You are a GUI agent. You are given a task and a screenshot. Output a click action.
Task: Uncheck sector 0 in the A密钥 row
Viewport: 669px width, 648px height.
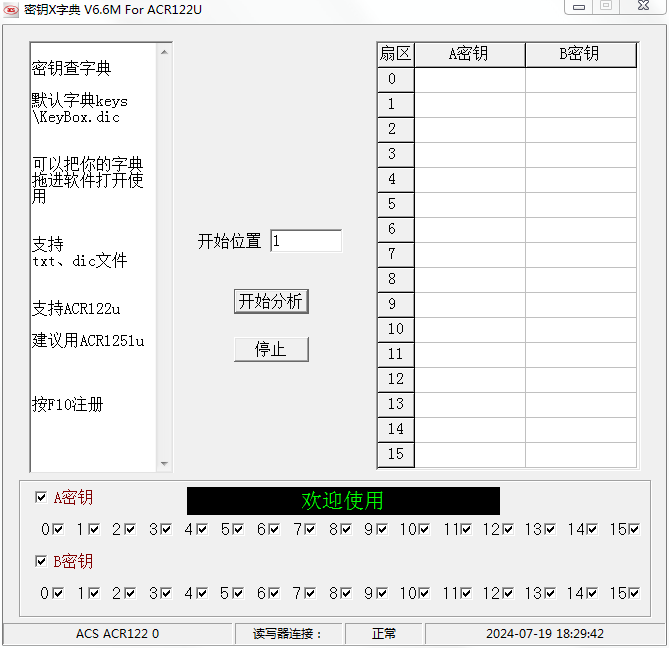coord(57,529)
